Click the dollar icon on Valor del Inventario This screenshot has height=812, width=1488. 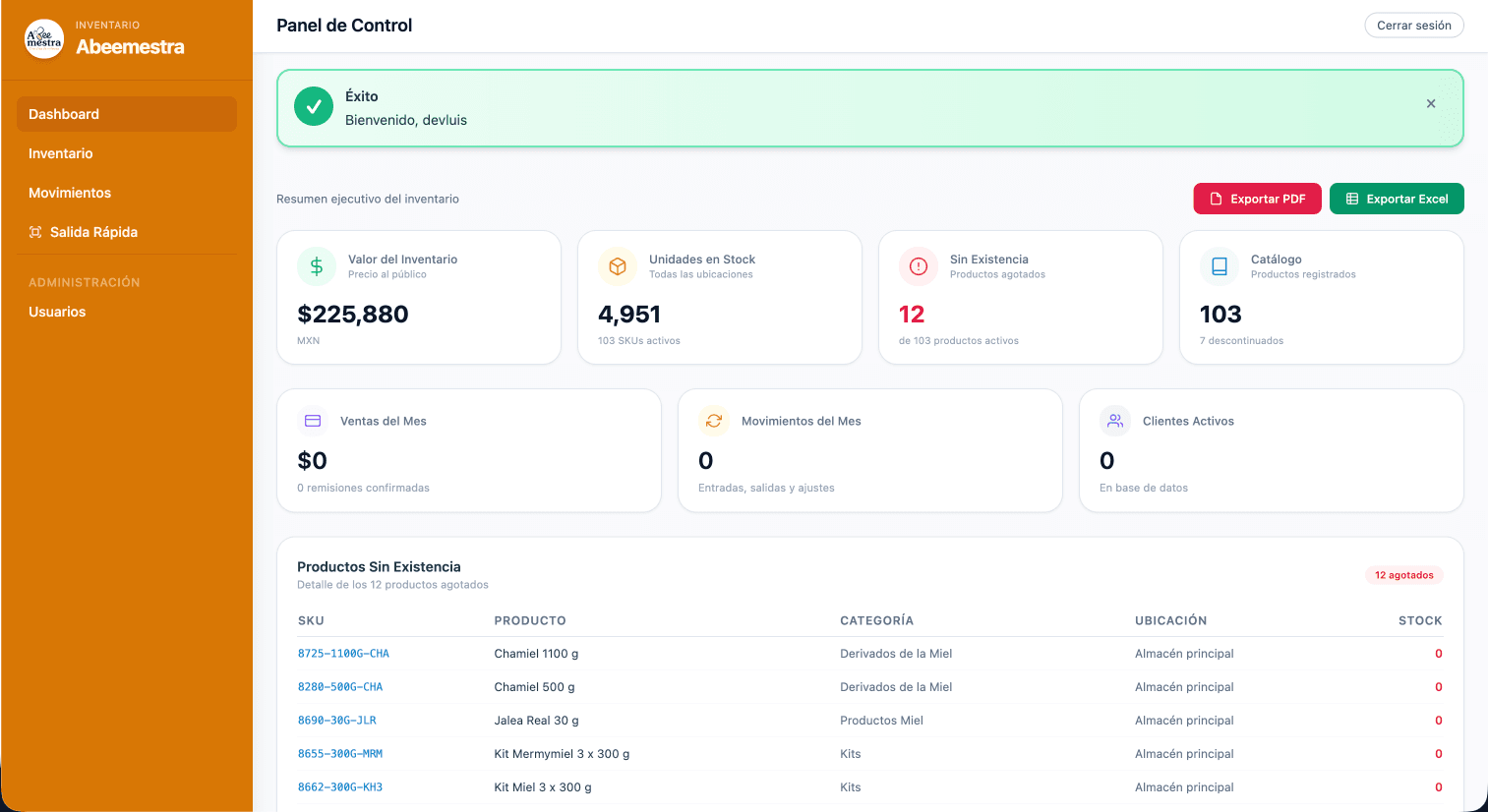tap(317, 266)
